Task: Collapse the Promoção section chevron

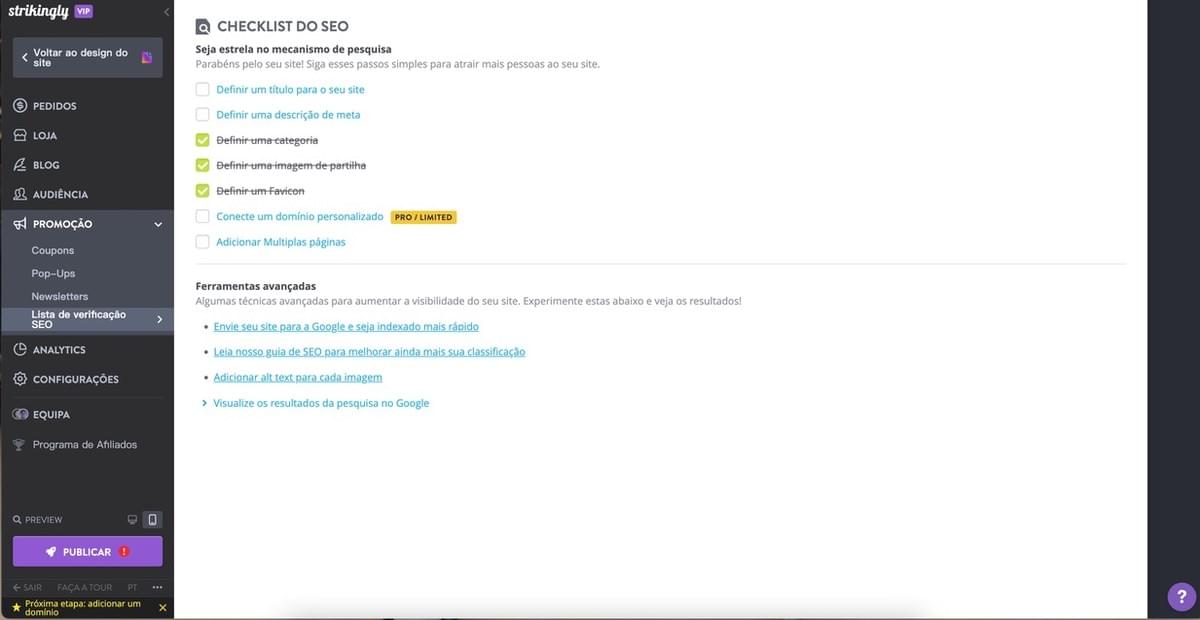Action: click(x=158, y=224)
